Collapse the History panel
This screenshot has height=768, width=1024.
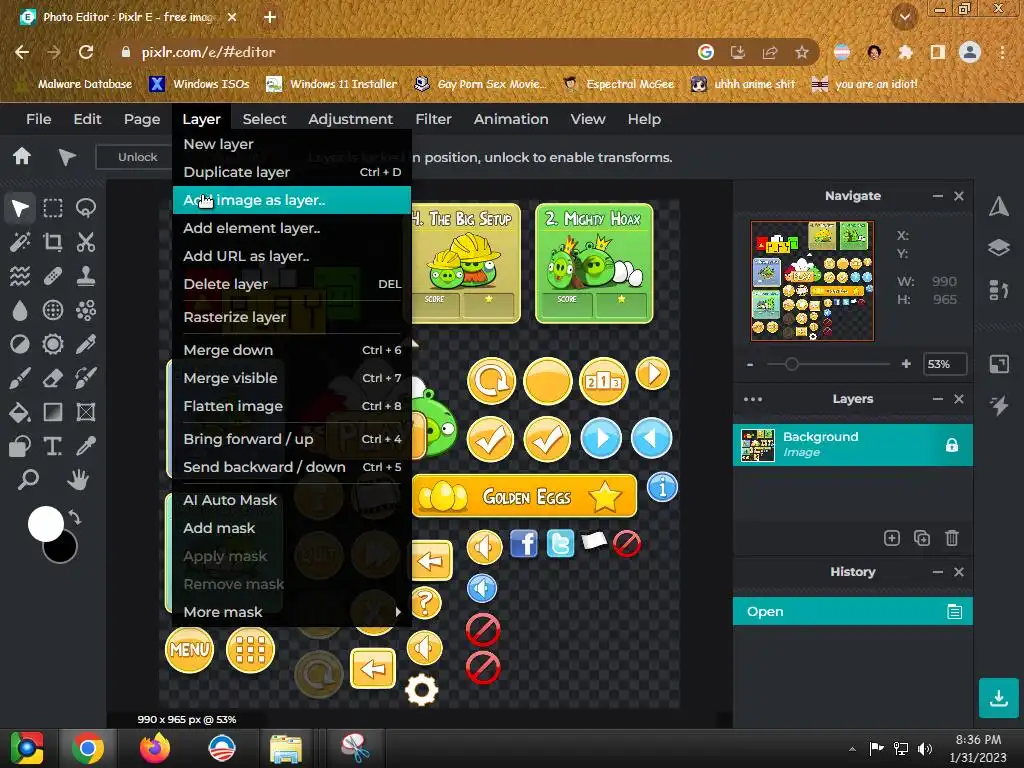[938, 572]
